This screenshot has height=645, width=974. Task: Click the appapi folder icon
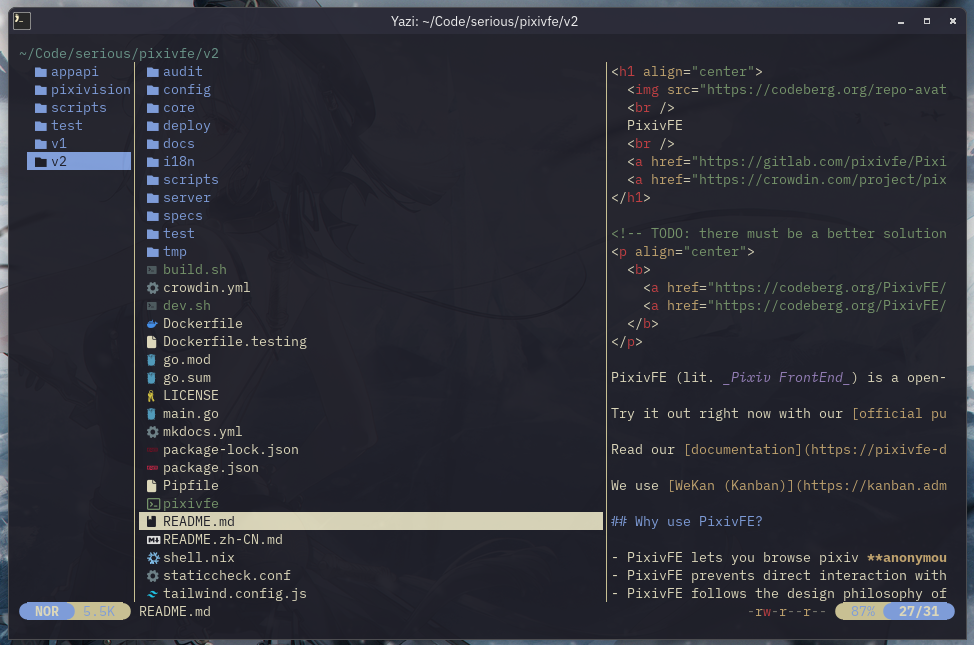tap(41, 72)
